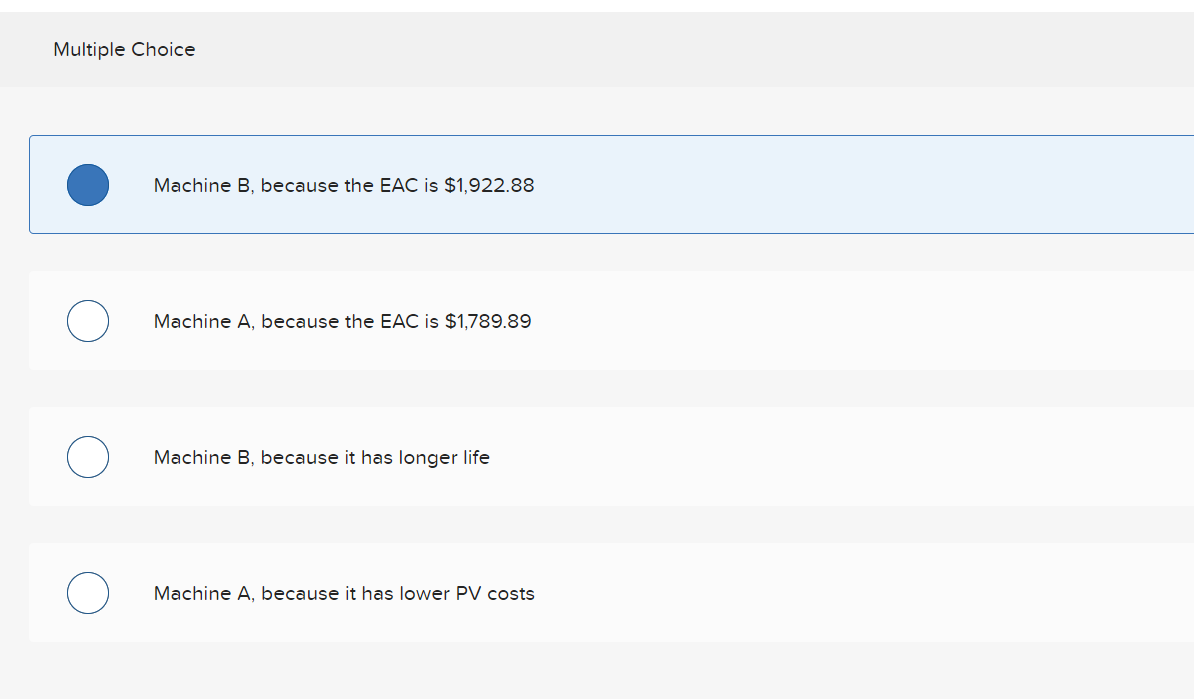Image resolution: width=1194 pixels, height=699 pixels.
Task: Click the option mentioning lower PV costs
Action: pos(344,593)
